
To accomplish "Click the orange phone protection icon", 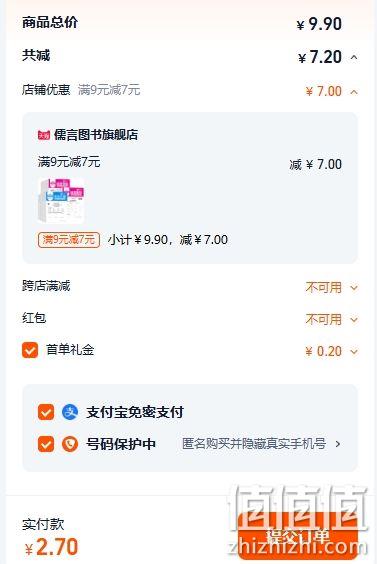I will [70, 444].
